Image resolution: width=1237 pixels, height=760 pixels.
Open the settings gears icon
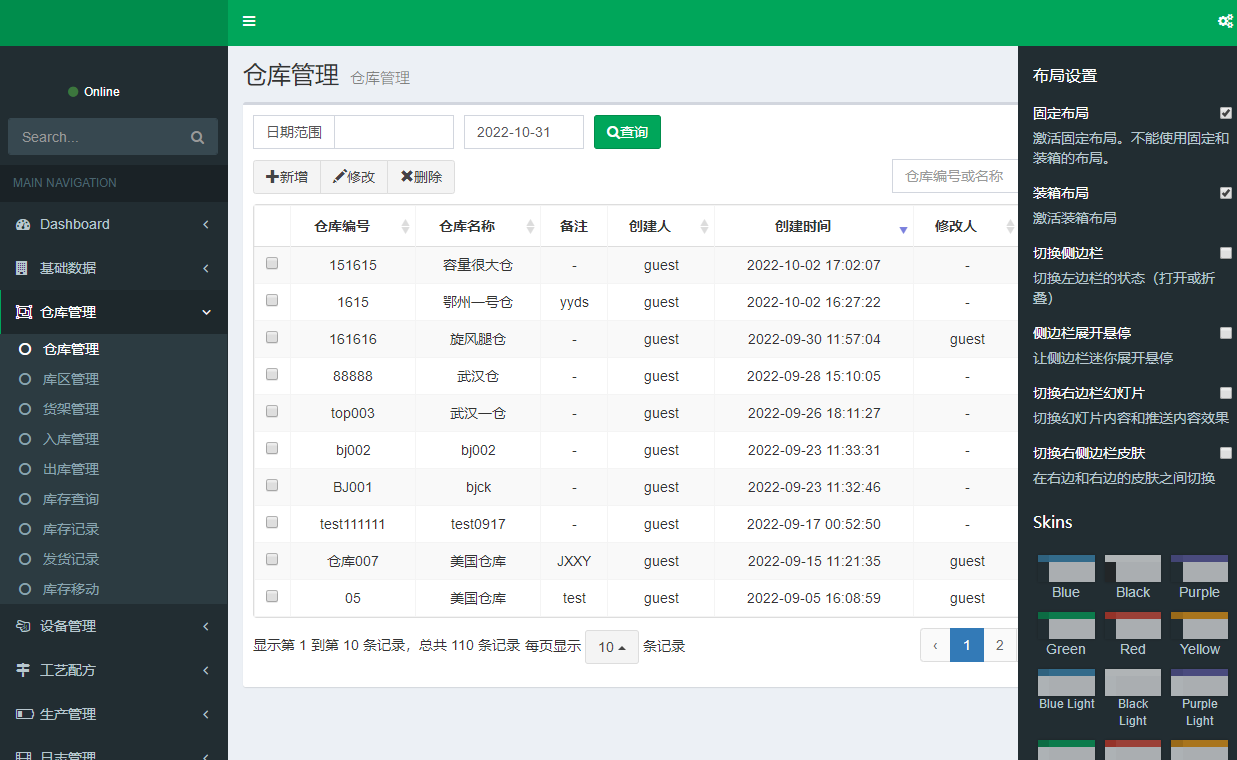pyautogui.click(x=1224, y=21)
